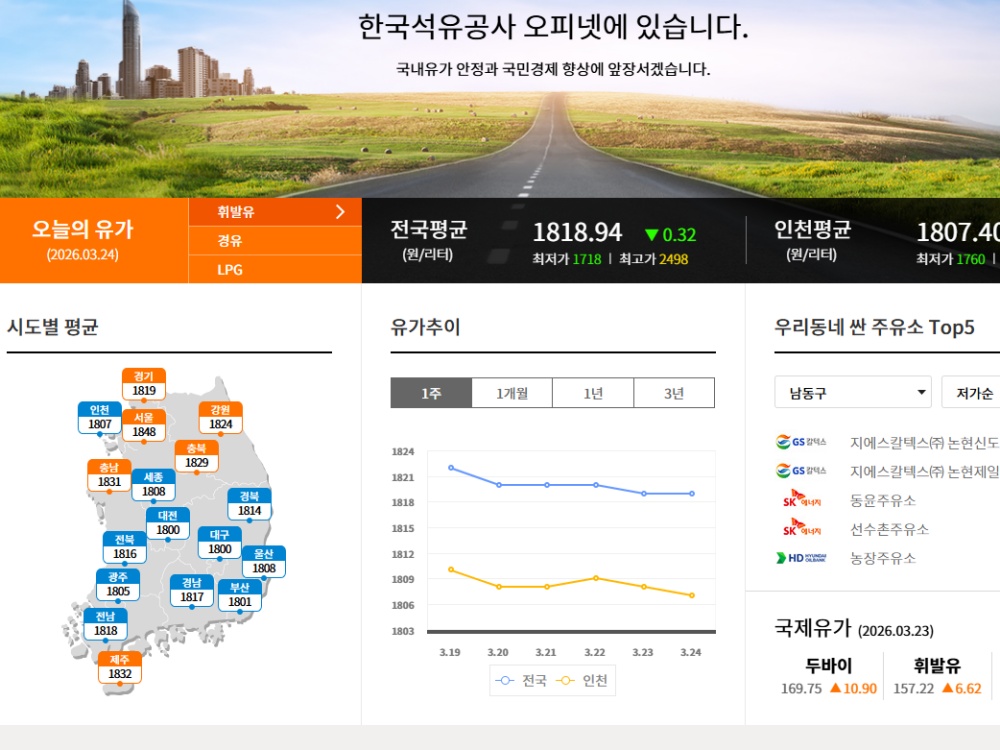1000x750 pixels.
Task: Open 동윤주유소 station link
Action: coord(883,501)
